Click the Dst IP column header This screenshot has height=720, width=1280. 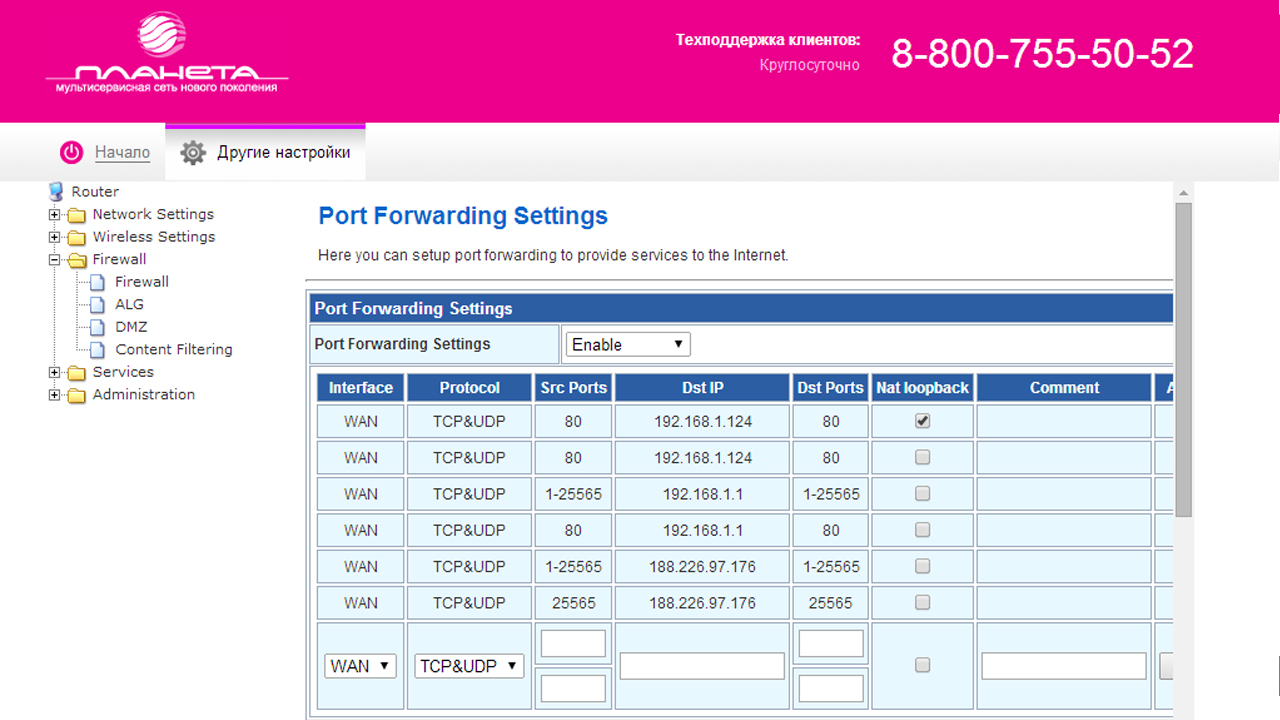[702, 388]
